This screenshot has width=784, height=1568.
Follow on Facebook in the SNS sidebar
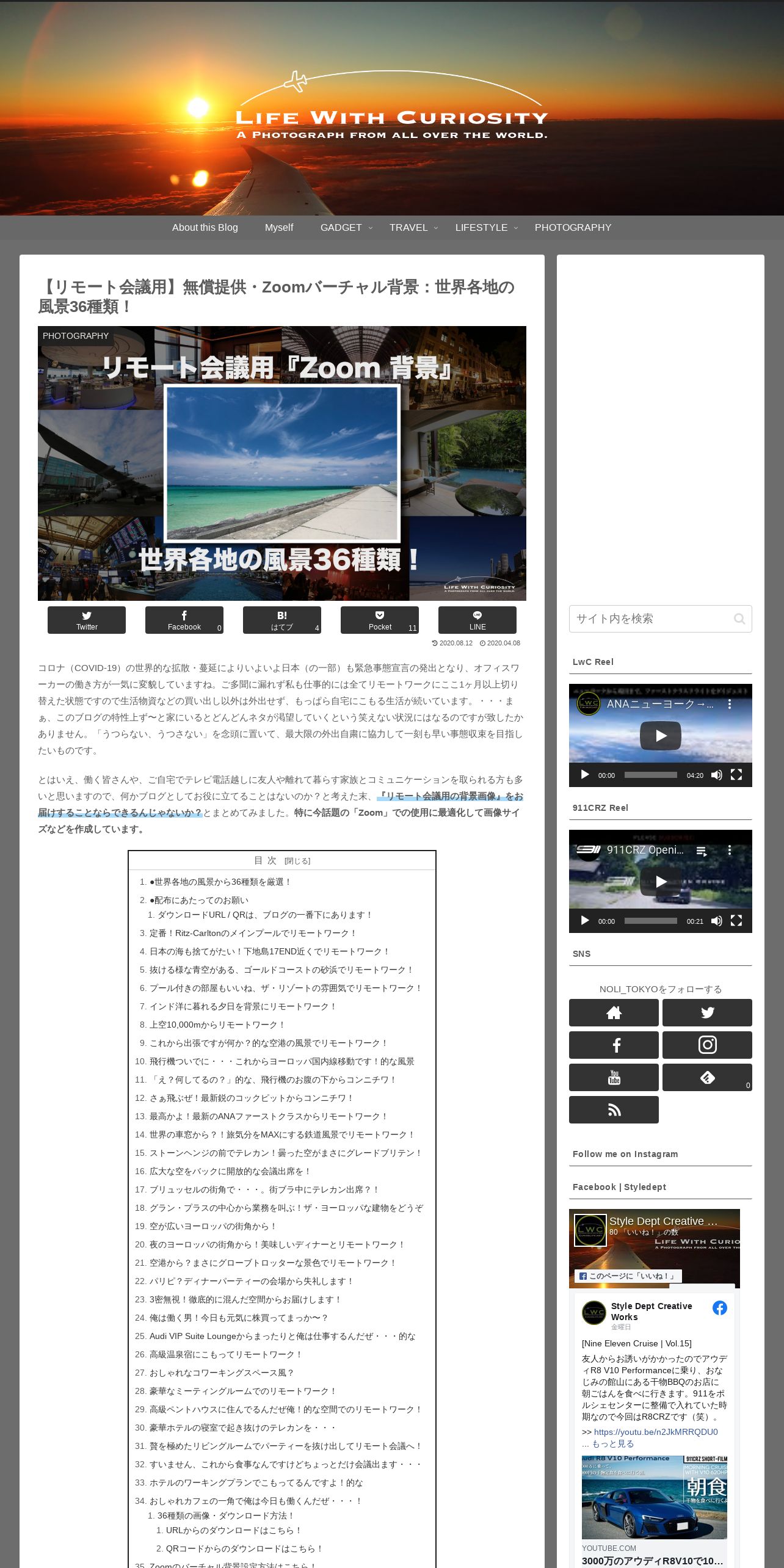point(614,1045)
